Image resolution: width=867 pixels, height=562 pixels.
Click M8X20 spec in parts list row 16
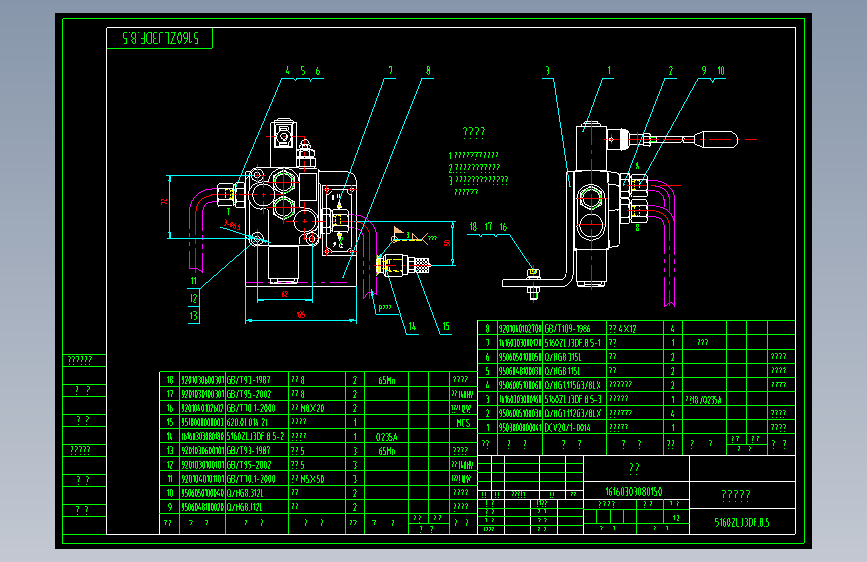312,408
